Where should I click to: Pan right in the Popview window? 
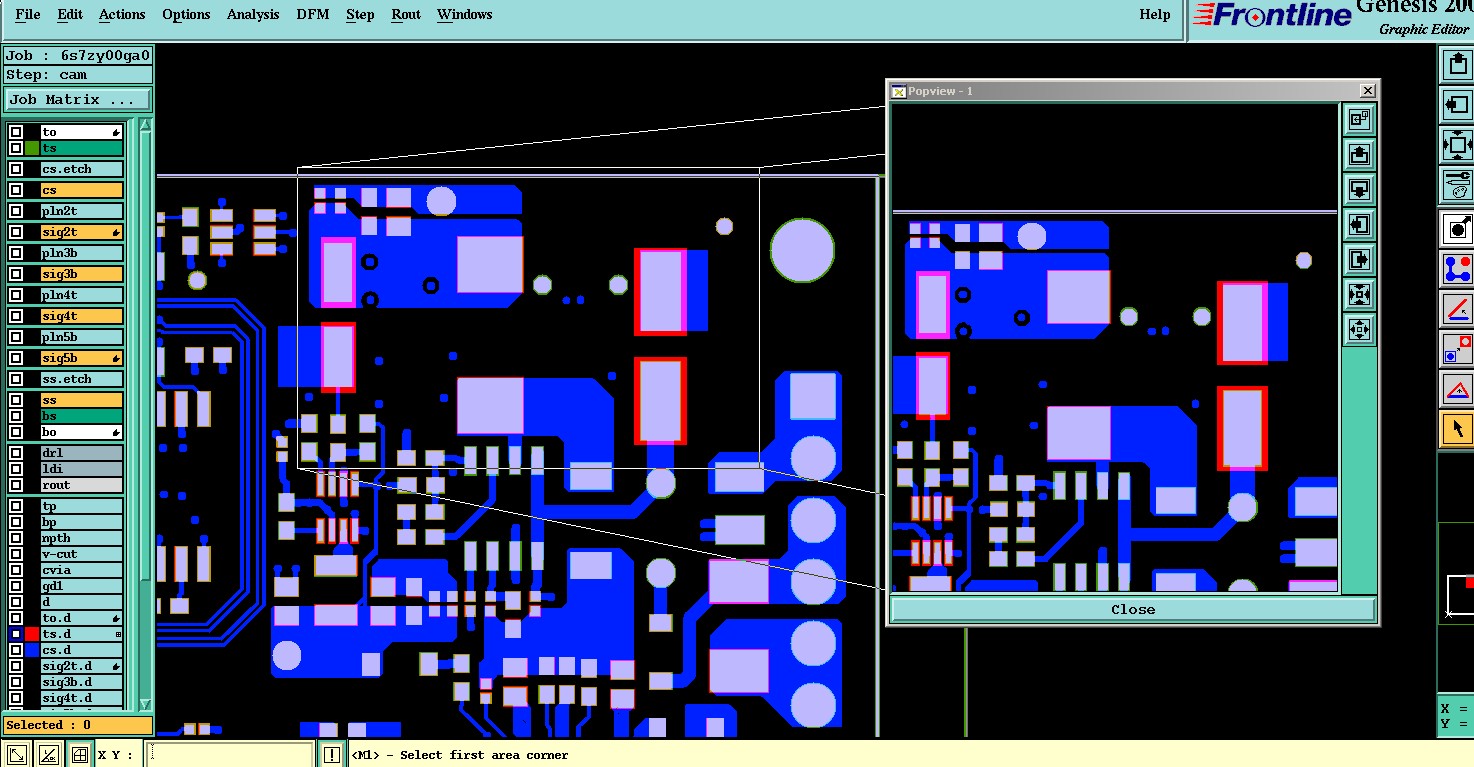pyautogui.click(x=1359, y=260)
